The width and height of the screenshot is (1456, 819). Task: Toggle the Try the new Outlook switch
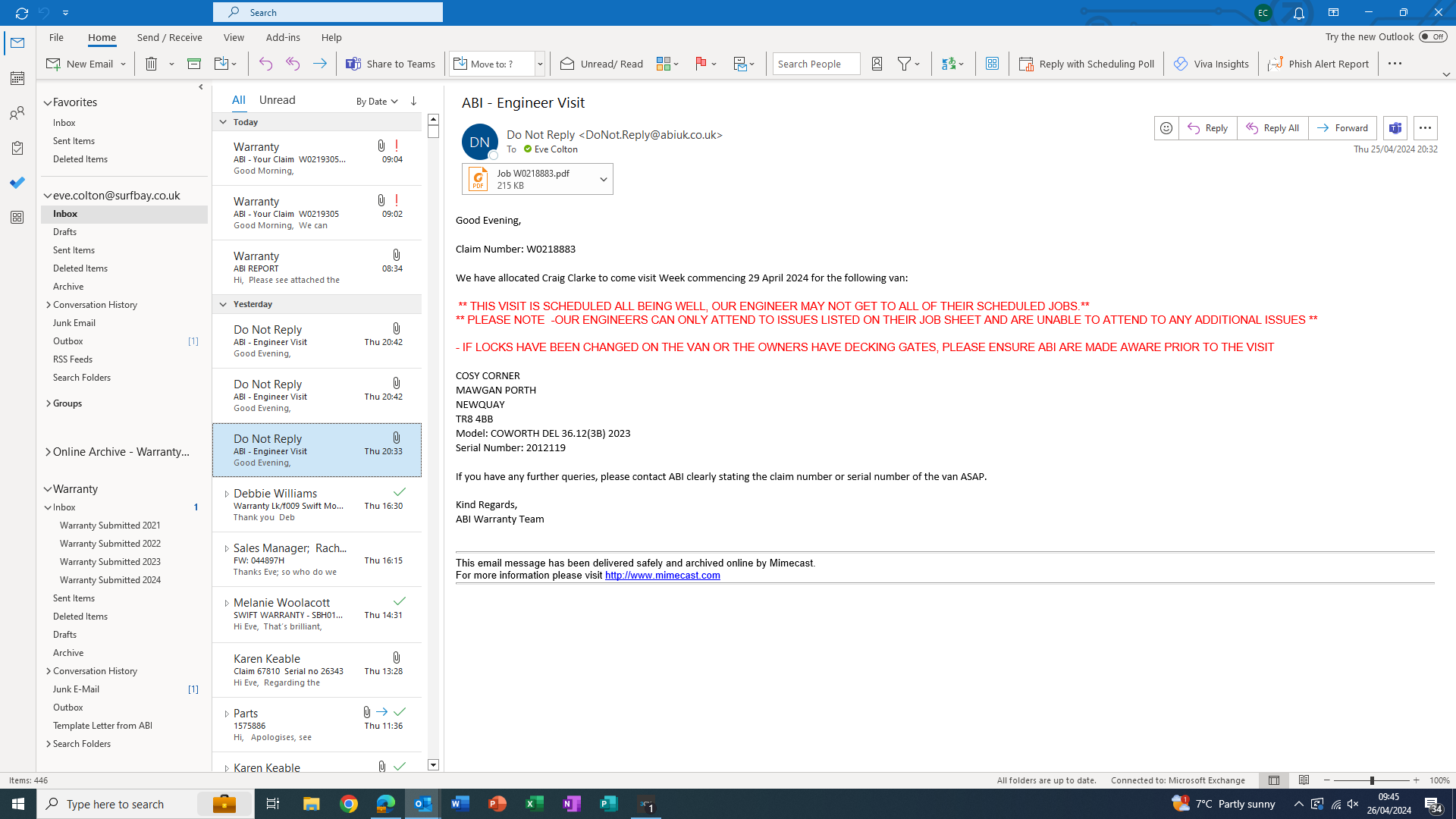pyautogui.click(x=1432, y=36)
